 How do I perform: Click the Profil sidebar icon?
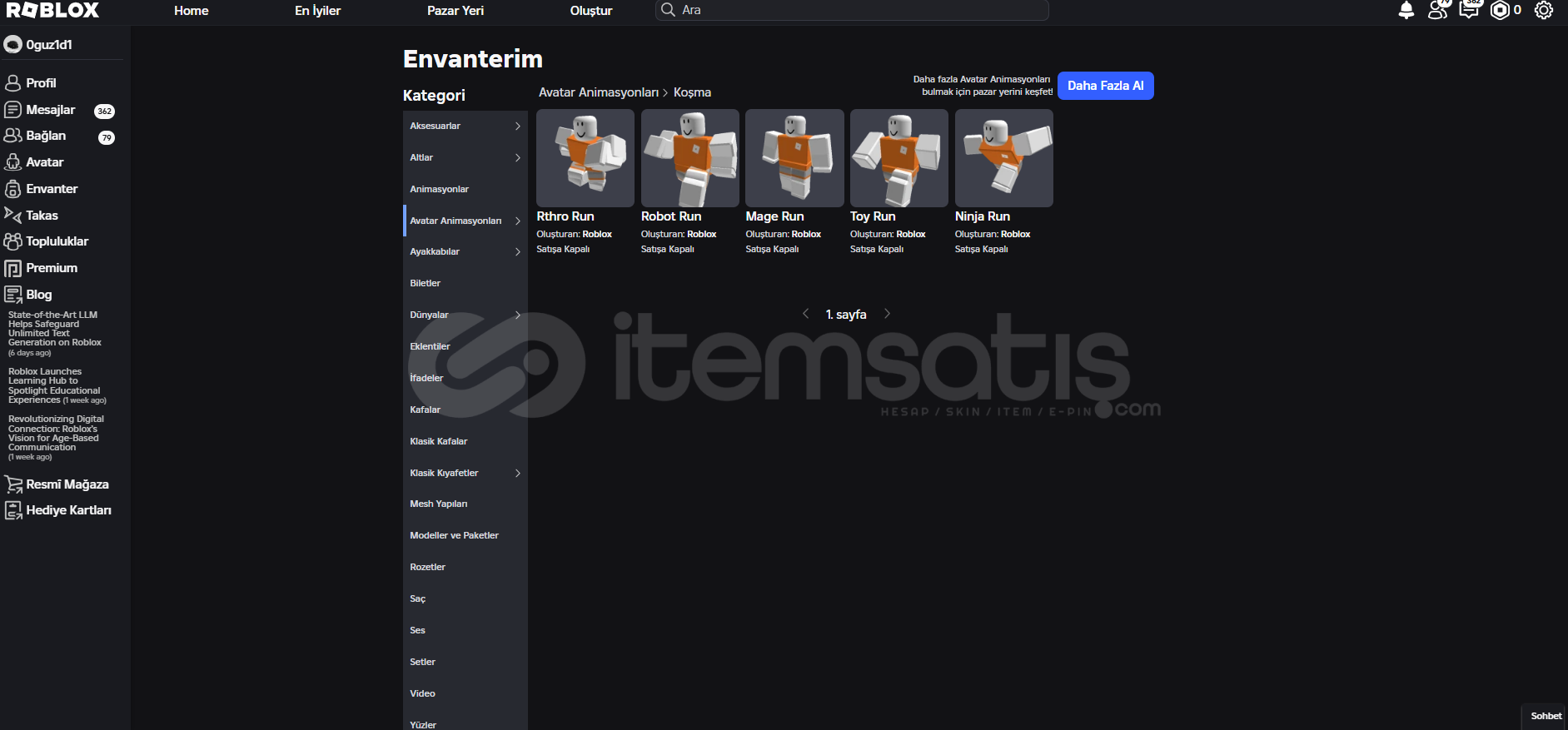tap(12, 83)
